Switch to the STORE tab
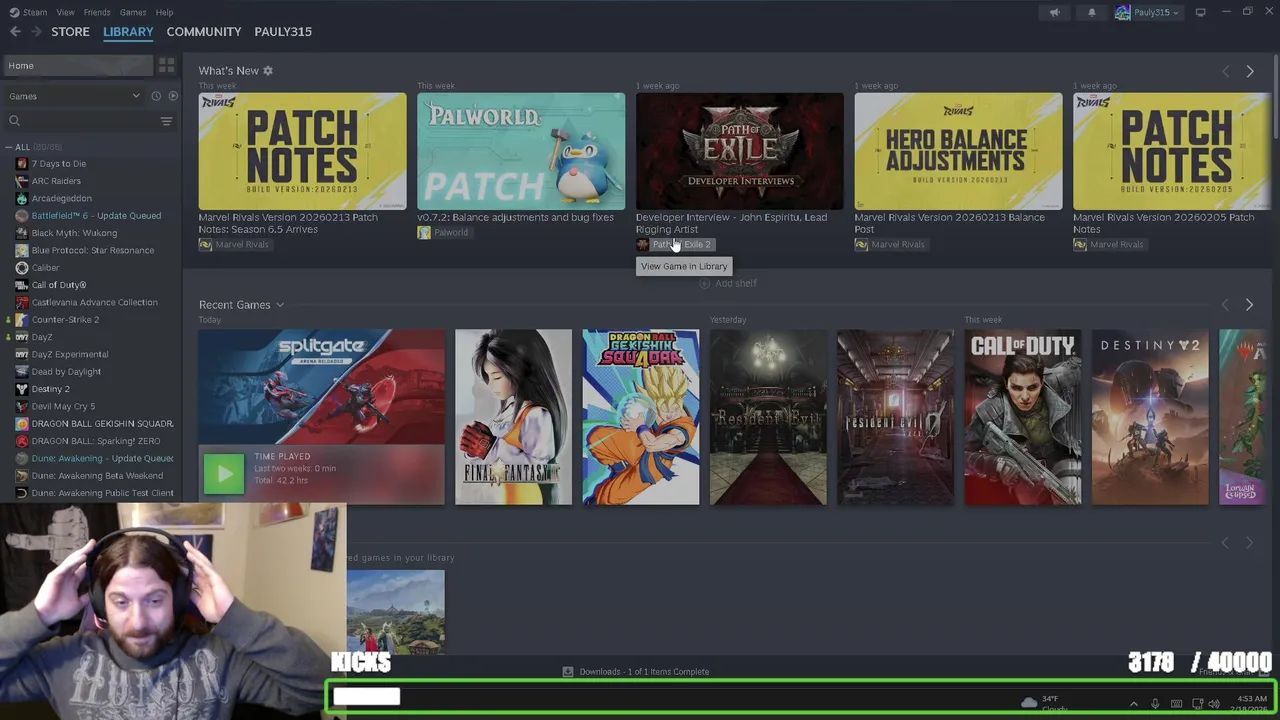The height and width of the screenshot is (720, 1280). point(70,32)
